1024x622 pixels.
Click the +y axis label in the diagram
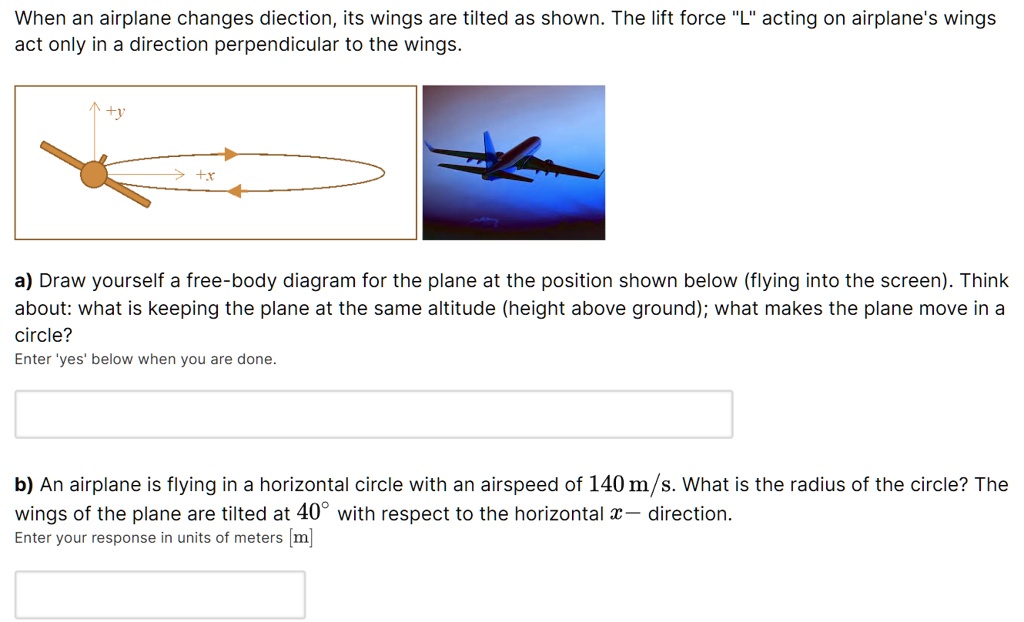coord(114,111)
